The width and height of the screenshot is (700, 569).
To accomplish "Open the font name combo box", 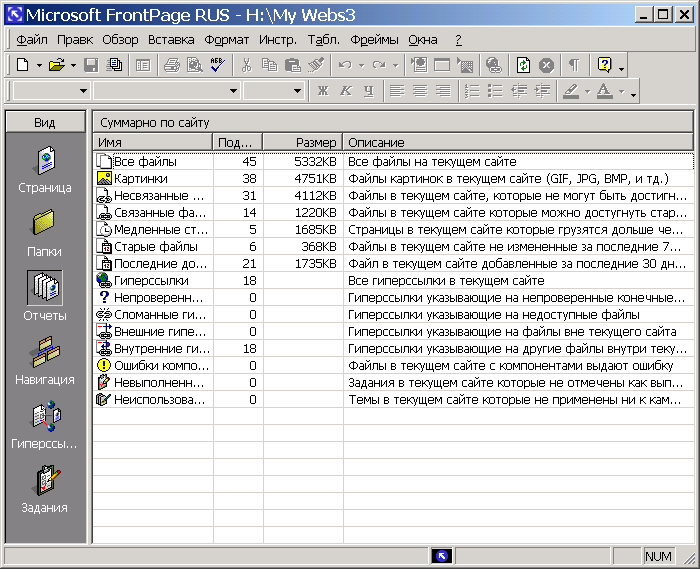I will pyautogui.click(x=233, y=91).
